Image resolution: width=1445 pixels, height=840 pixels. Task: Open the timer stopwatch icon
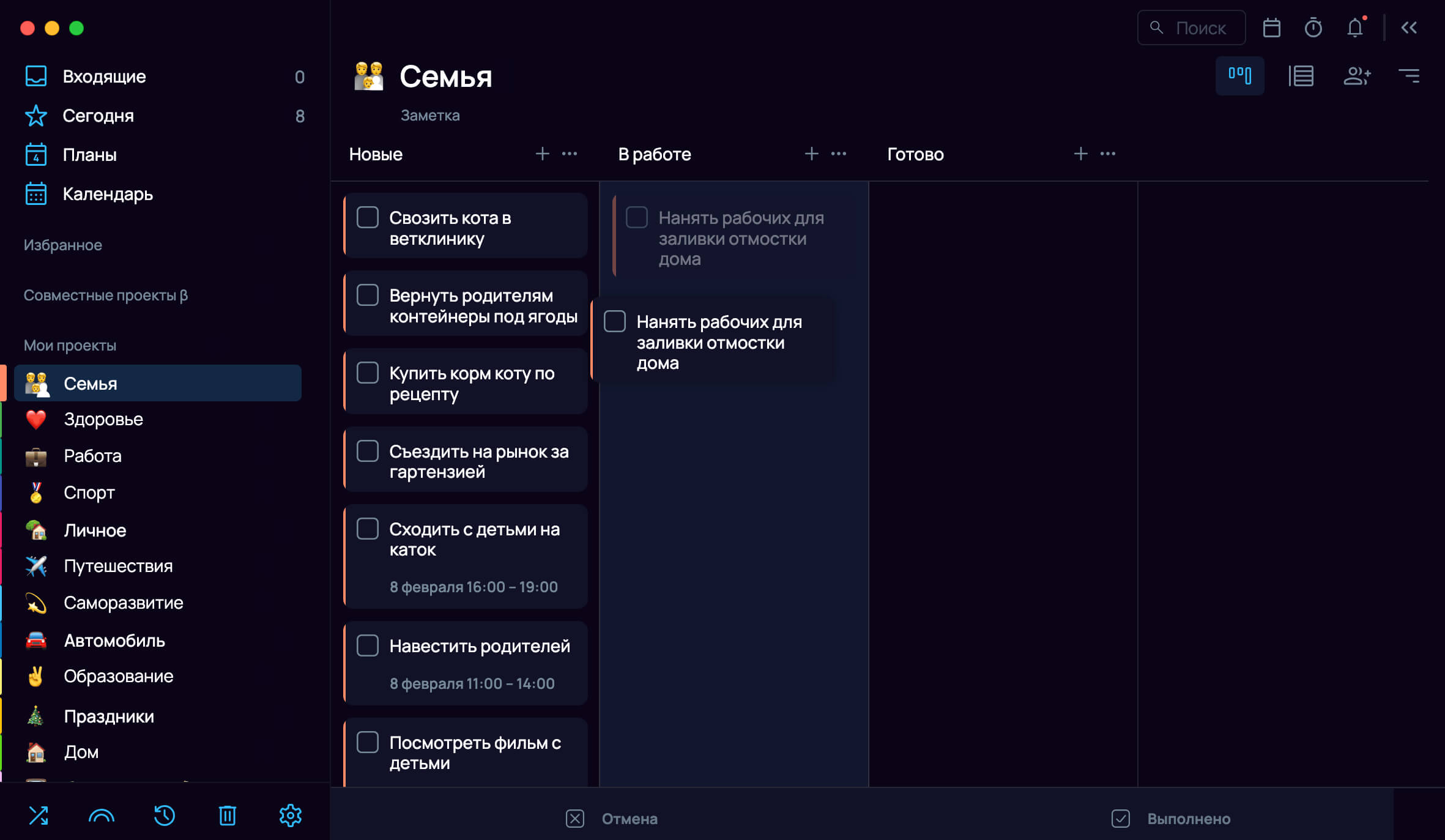[1313, 28]
